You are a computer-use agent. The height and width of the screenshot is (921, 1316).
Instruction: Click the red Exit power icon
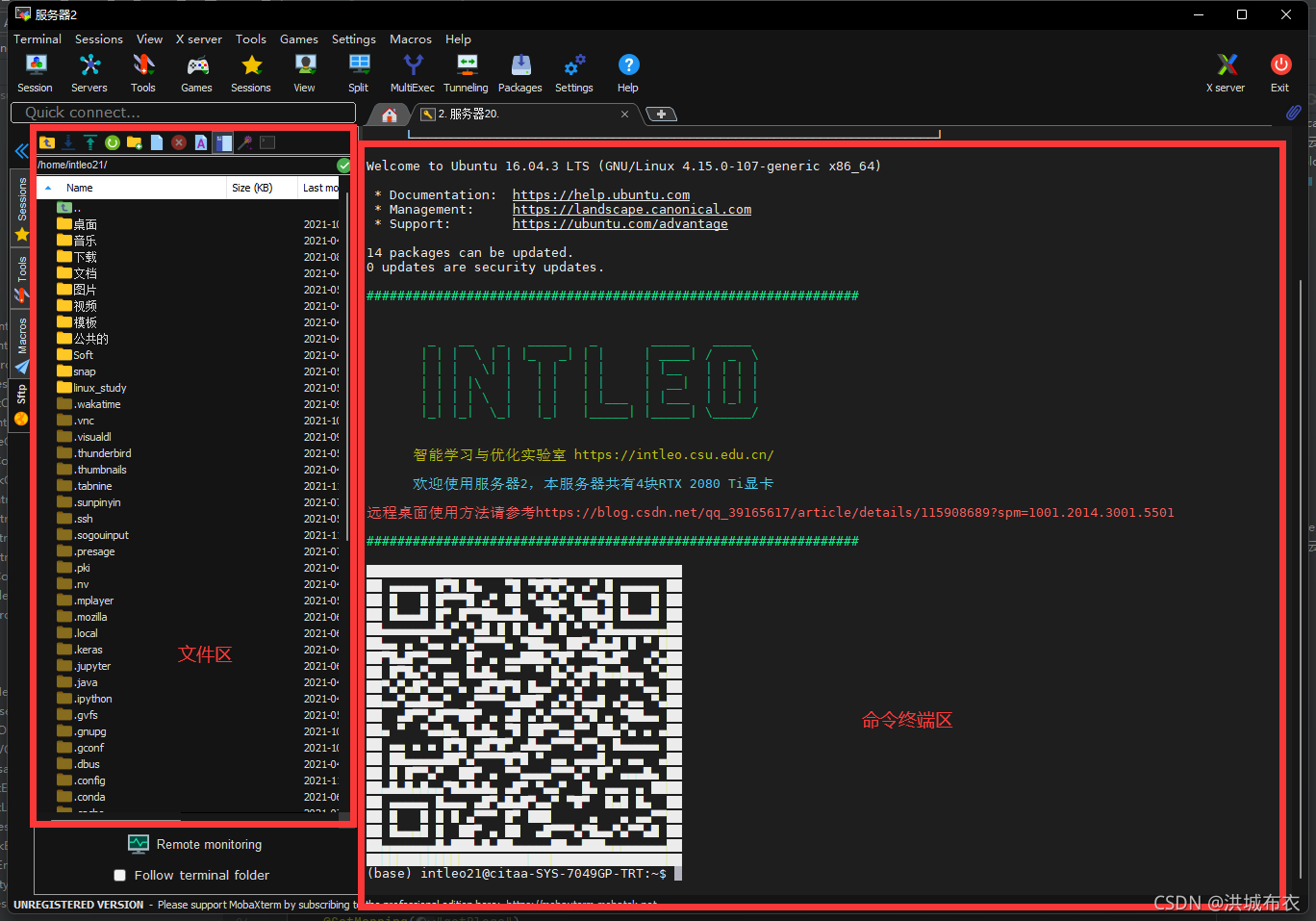tap(1280, 73)
